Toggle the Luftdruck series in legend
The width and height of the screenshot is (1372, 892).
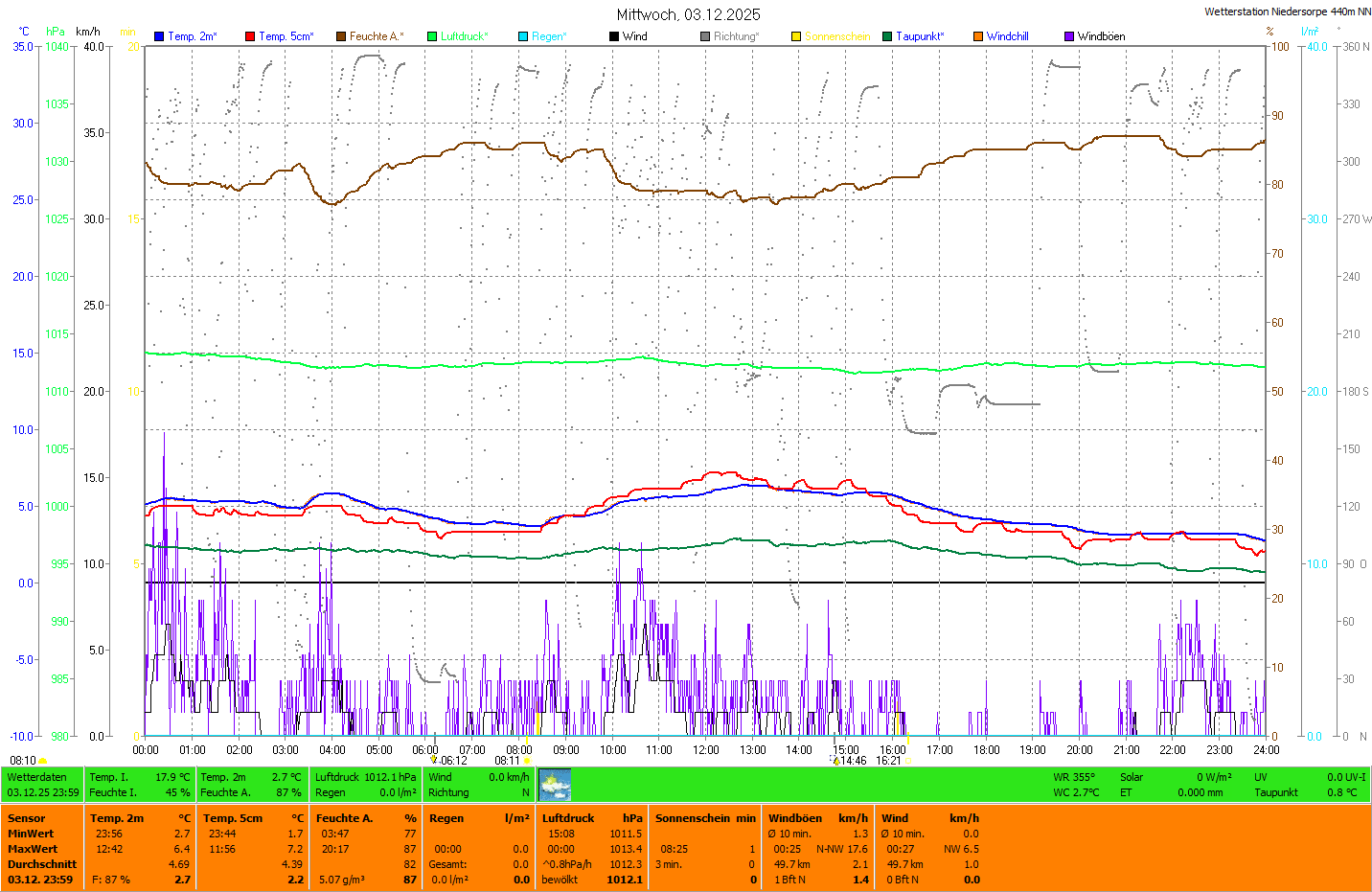(464, 36)
